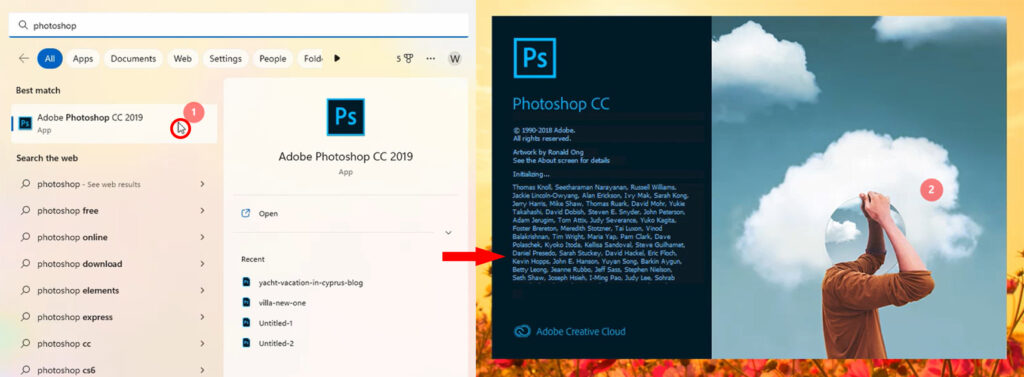Show more filters with the play arrow
The image size is (1024, 377).
pos(337,58)
